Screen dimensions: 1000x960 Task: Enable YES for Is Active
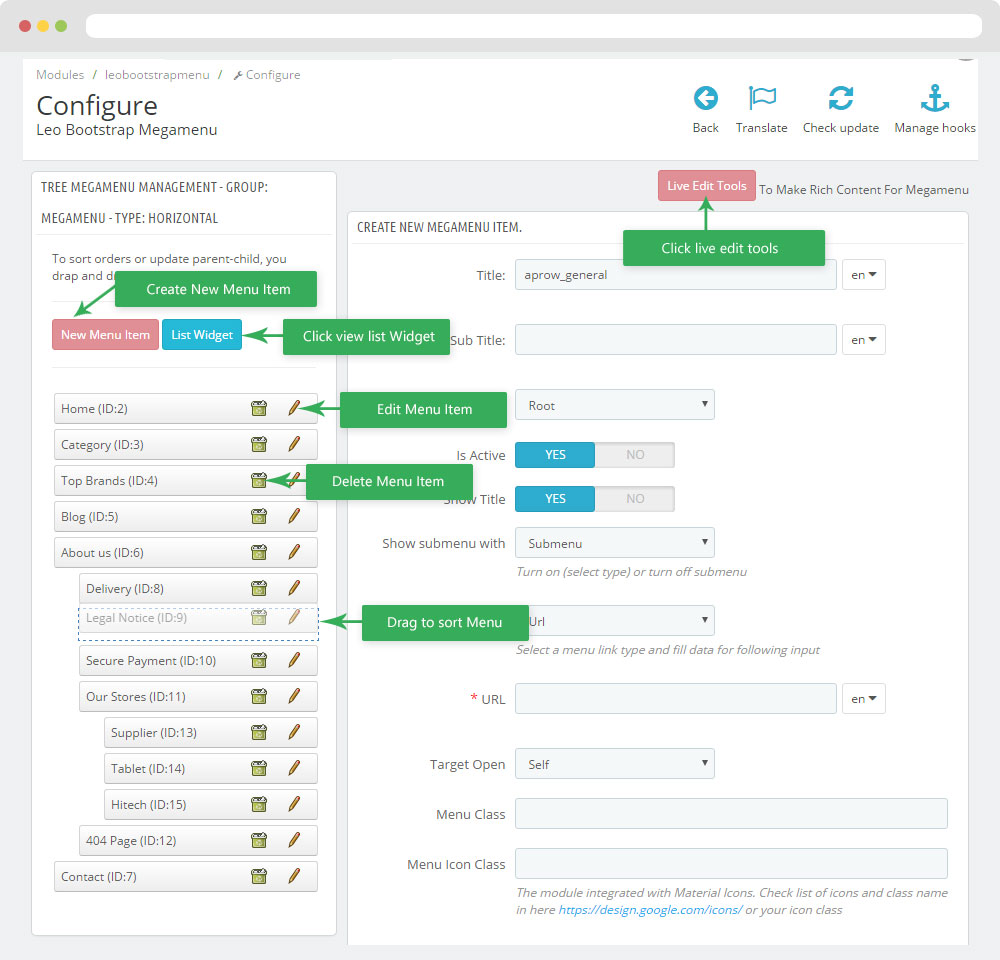click(555, 455)
